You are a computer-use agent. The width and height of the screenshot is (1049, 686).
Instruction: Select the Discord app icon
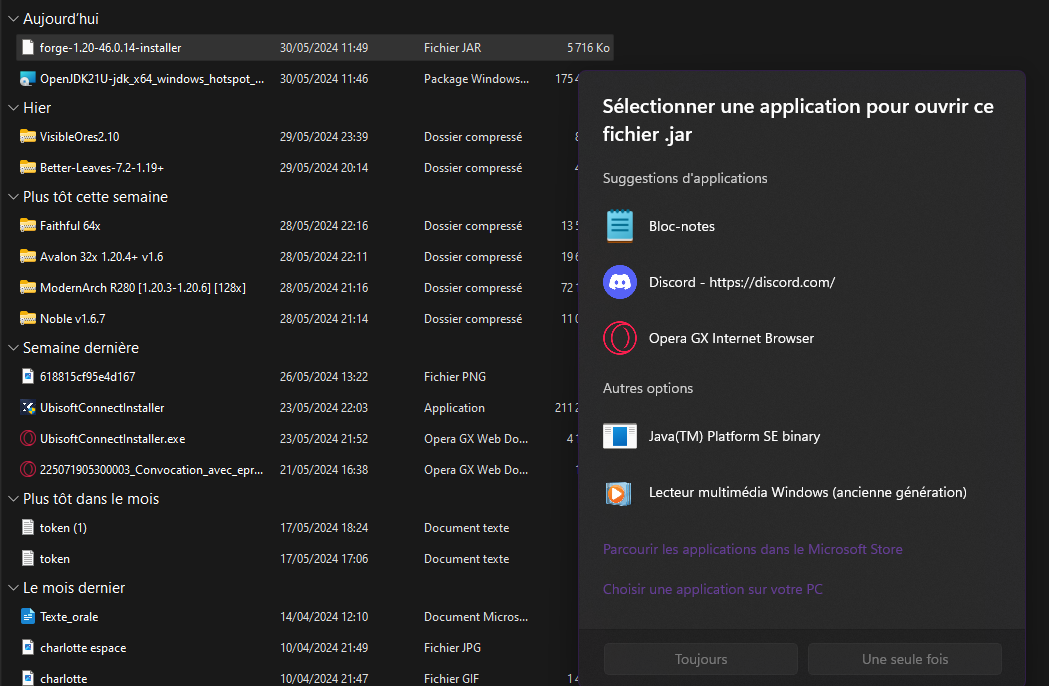[x=620, y=282]
